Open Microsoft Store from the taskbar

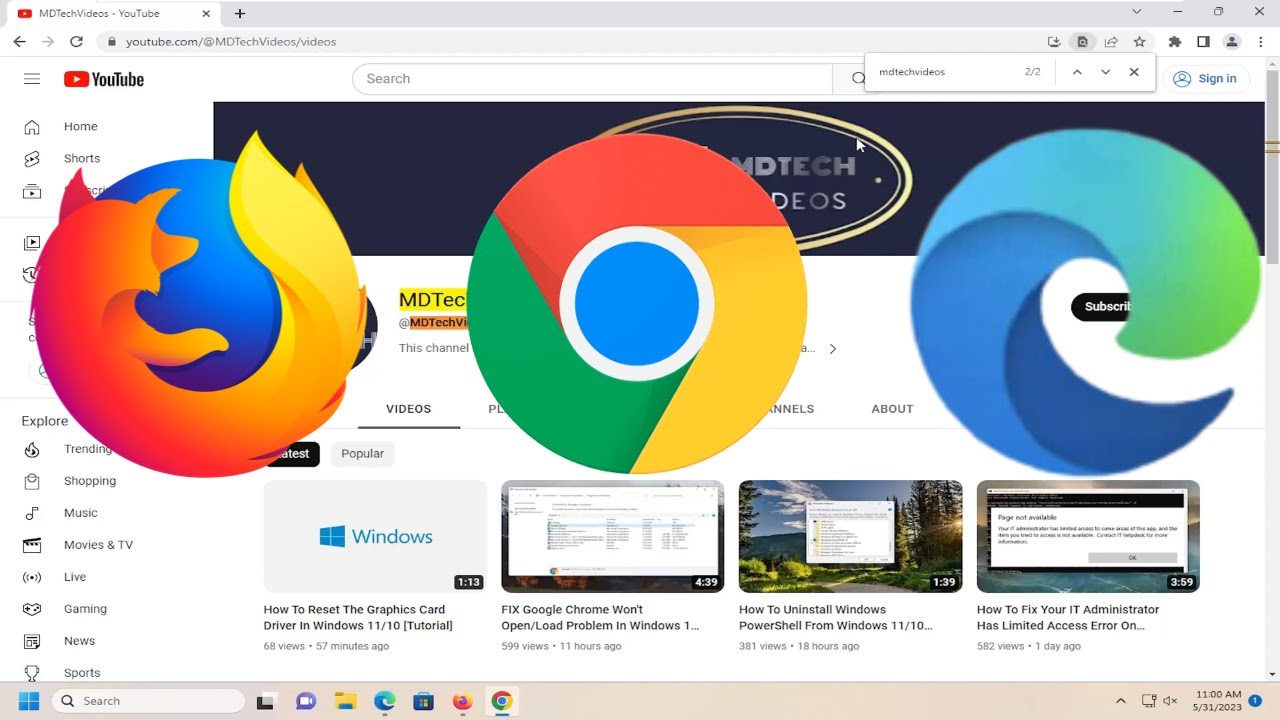pos(423,701)
